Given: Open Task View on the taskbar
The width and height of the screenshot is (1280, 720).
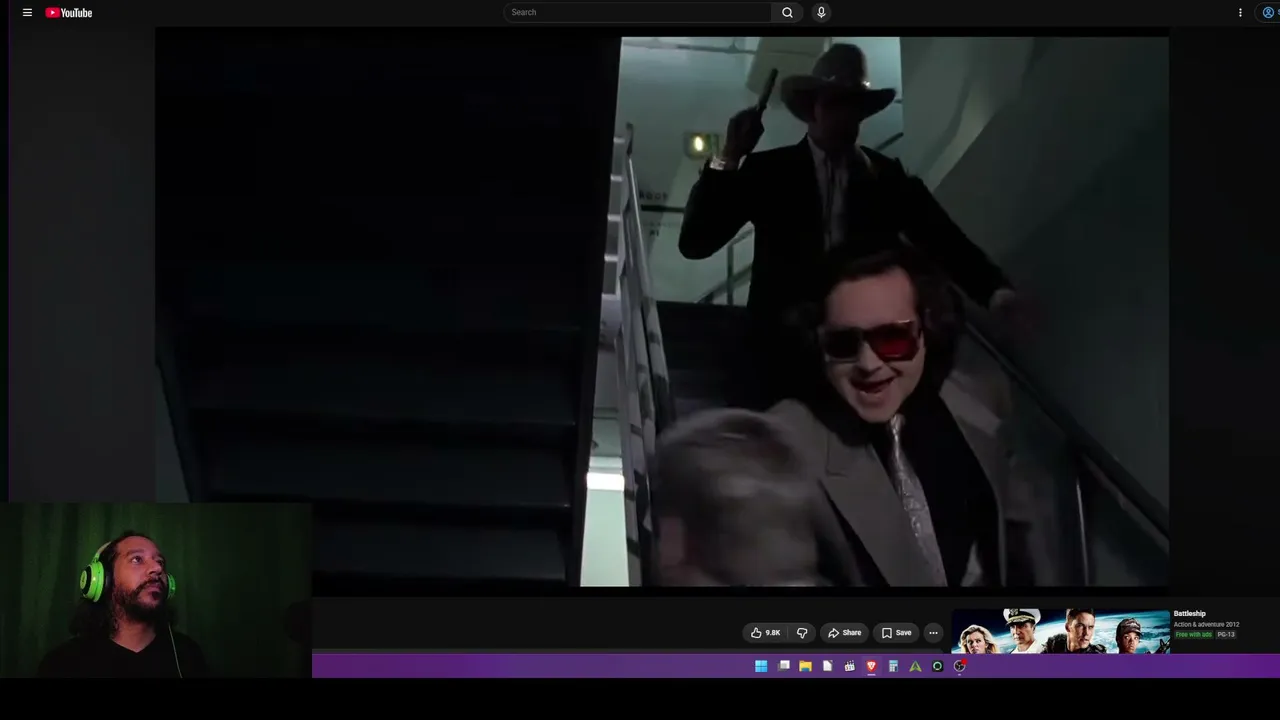Looking at the screenshot, I should coord(784,666).
